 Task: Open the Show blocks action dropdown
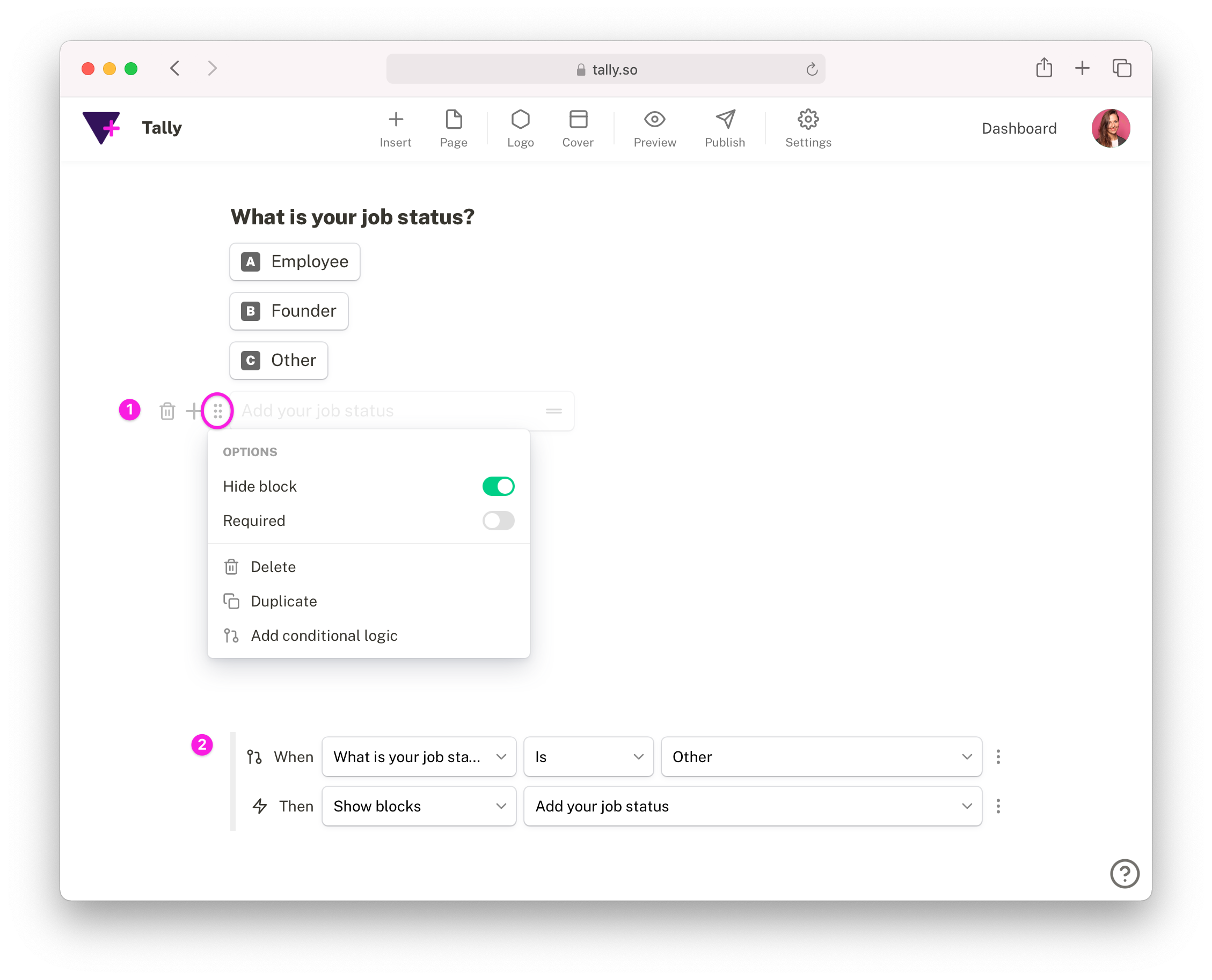(419, 806)
